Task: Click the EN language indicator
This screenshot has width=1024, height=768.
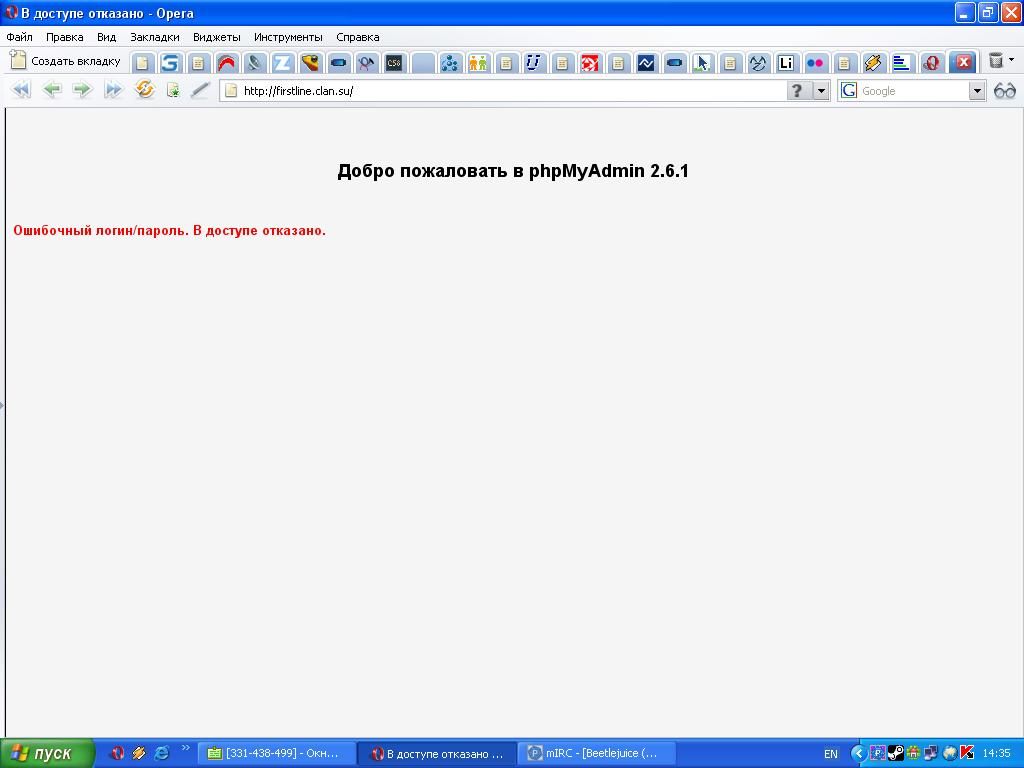Action: tap(831, 754)
